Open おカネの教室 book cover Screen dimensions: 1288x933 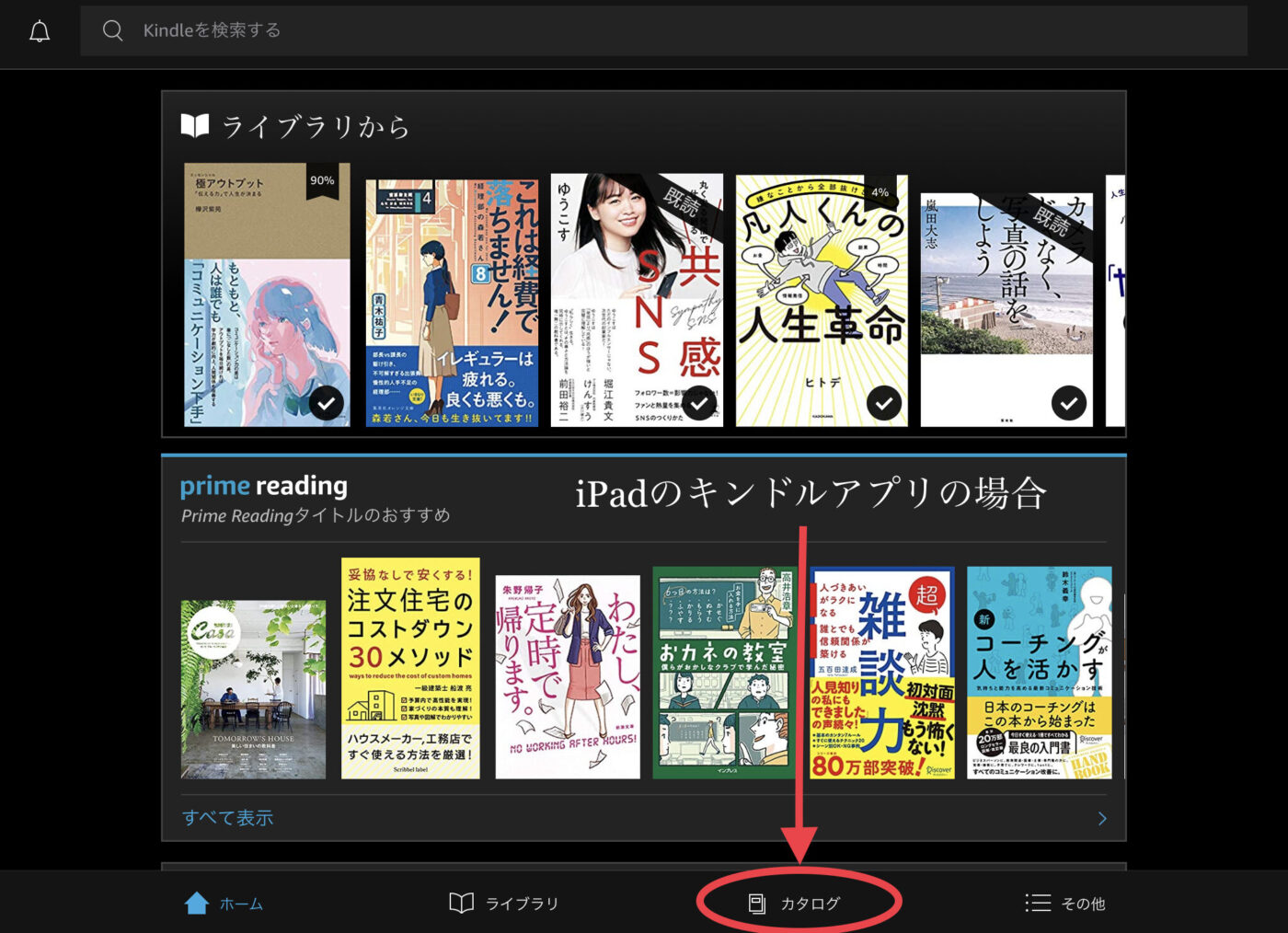pyautogui.click(x=725, y=673)
